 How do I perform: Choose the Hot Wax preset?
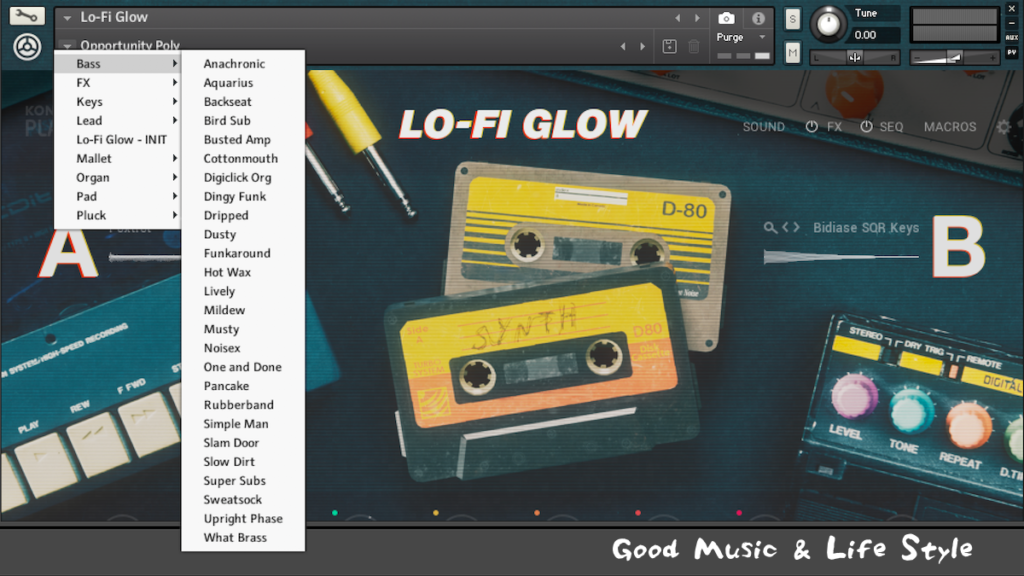pyautogui.click(x=243, y=272)
